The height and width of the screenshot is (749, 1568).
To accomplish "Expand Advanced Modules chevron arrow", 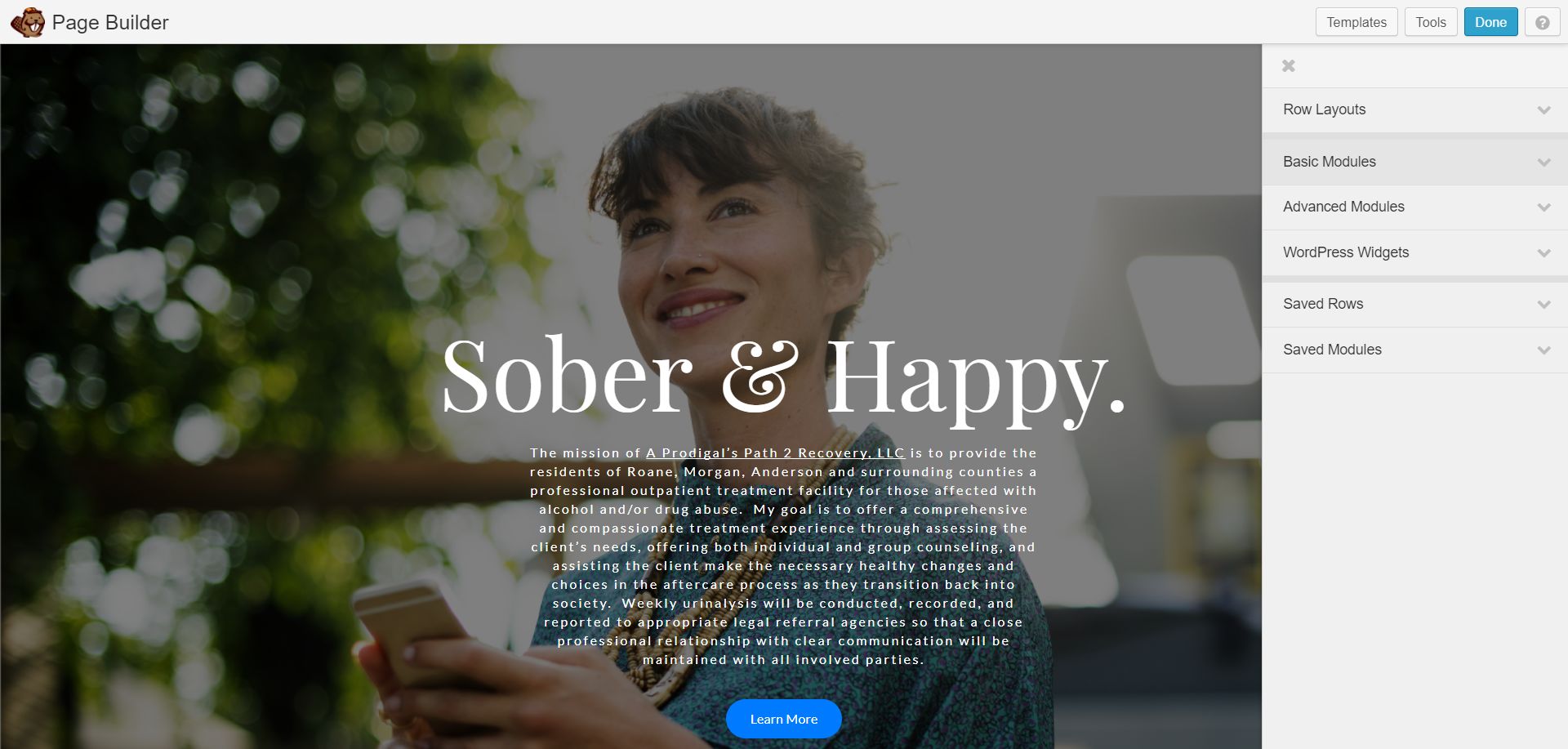I will coord(1543,207).
